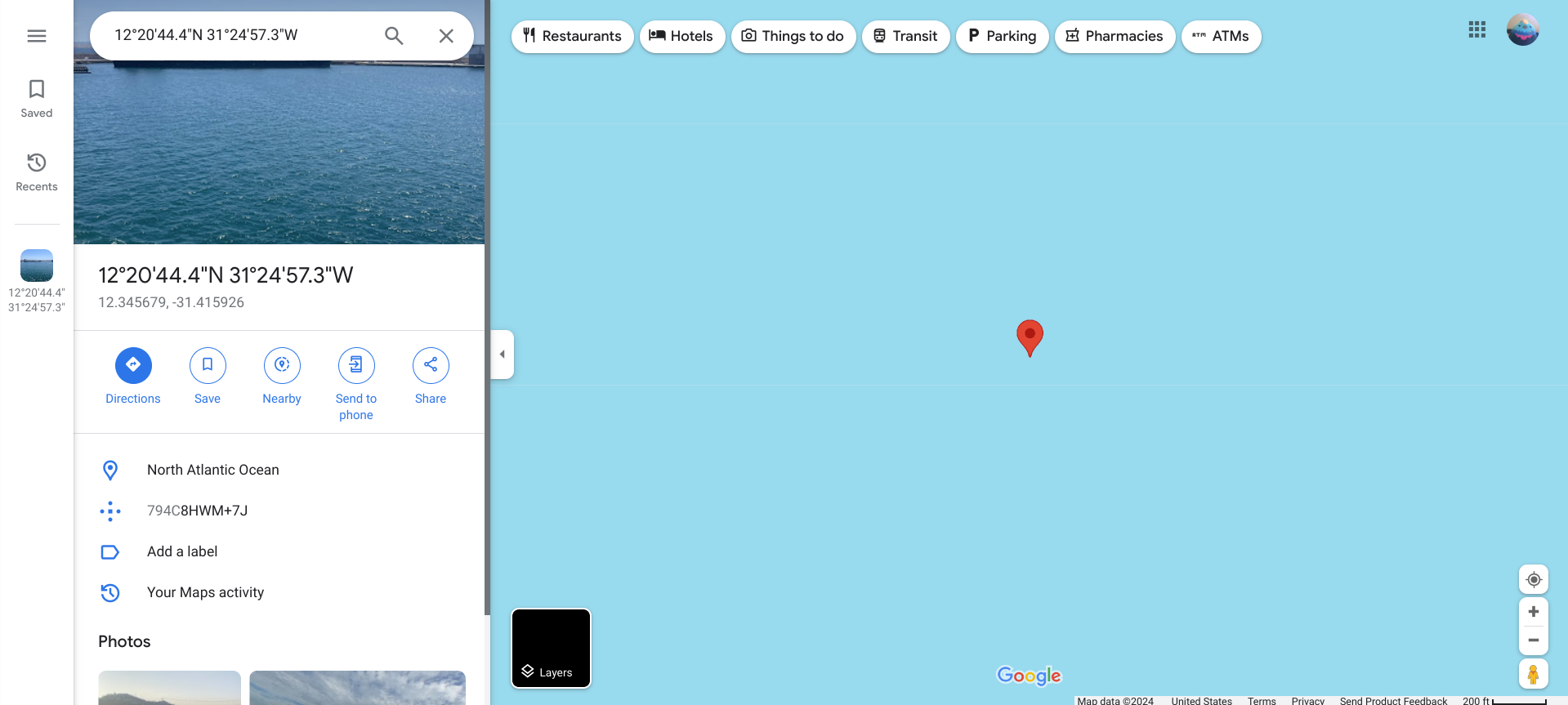Add a label to this place
The width and height of the screenshot is (1568, 705).
279,551
